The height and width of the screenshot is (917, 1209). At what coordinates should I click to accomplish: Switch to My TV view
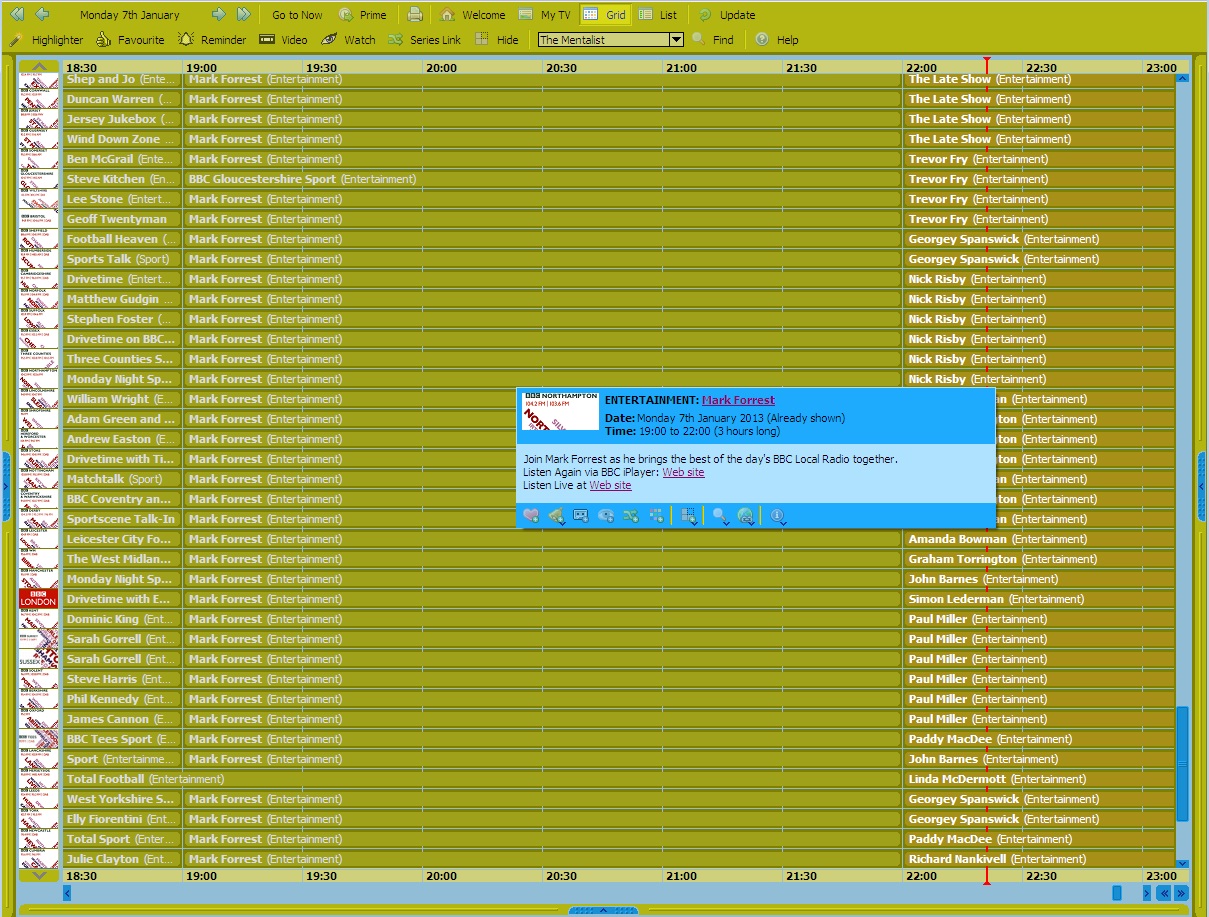click(x=545, y=15)
